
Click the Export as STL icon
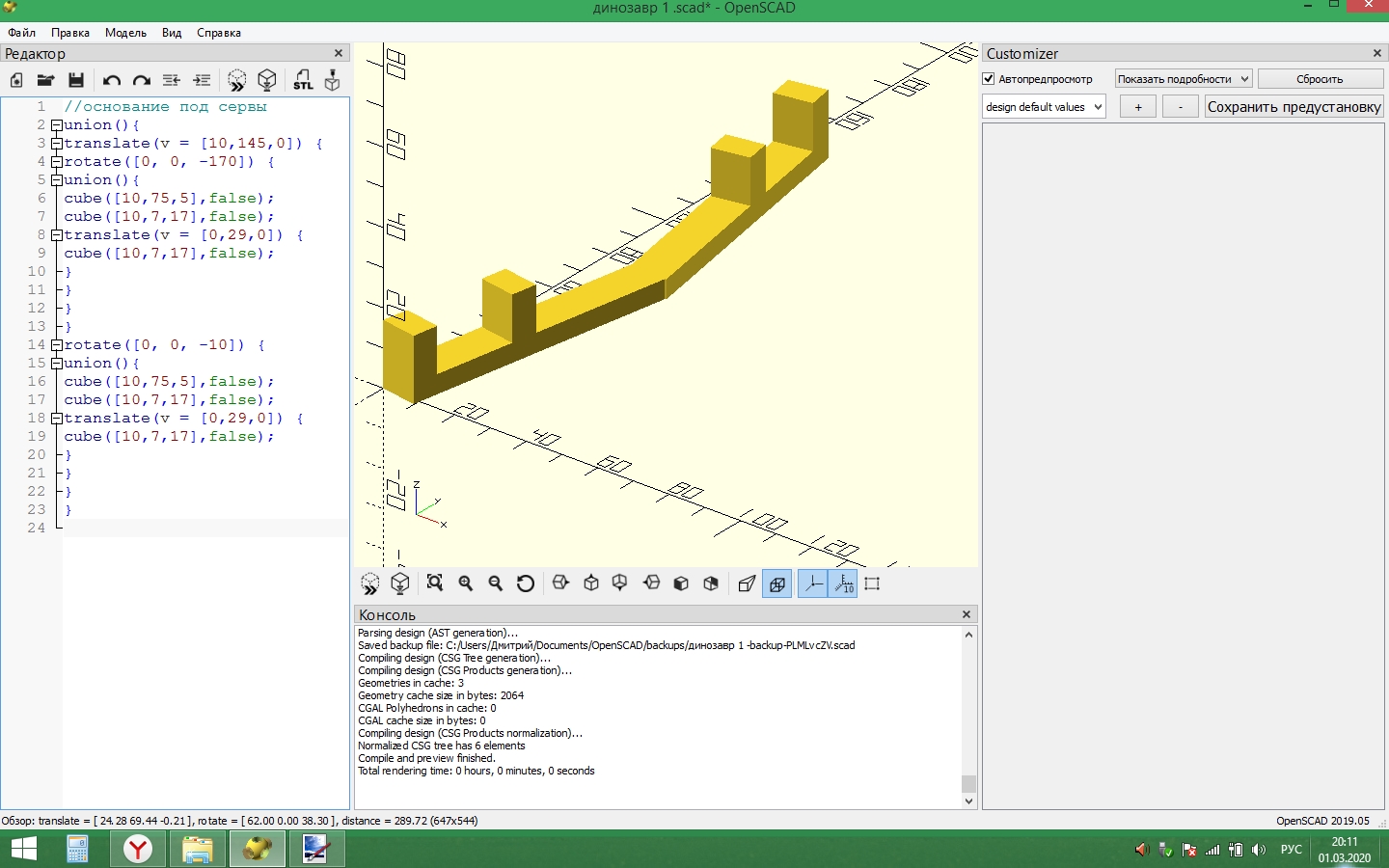pyautogui.click(x=303, y=80)
